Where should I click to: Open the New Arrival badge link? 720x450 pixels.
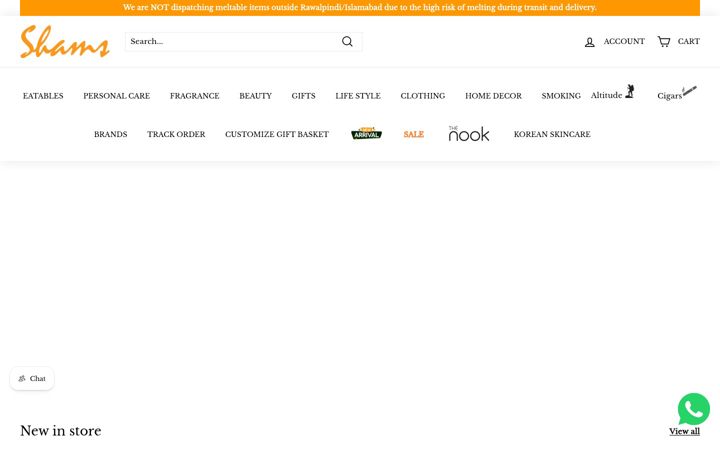366,134
